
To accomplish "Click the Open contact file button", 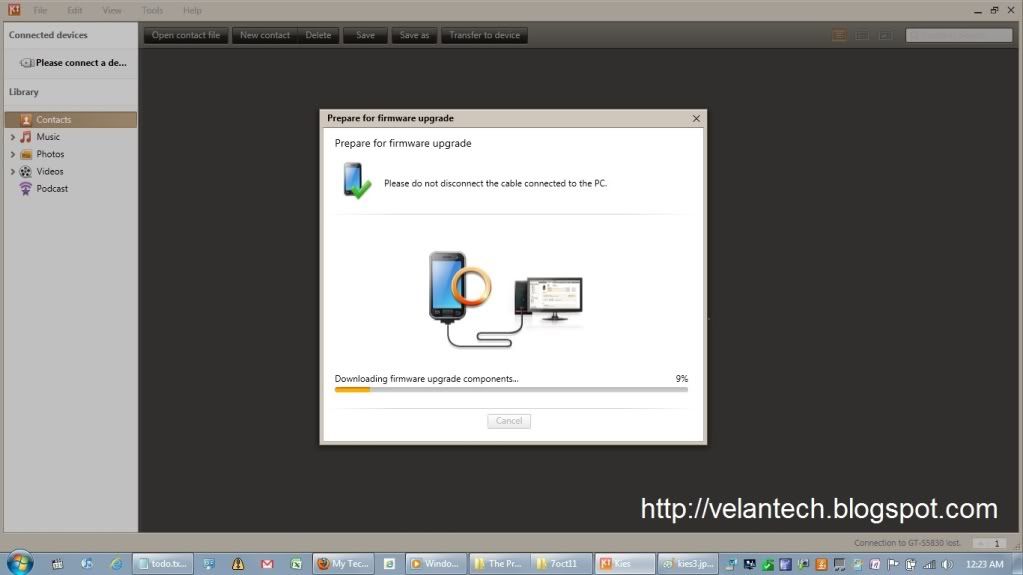I will [186, 35].
